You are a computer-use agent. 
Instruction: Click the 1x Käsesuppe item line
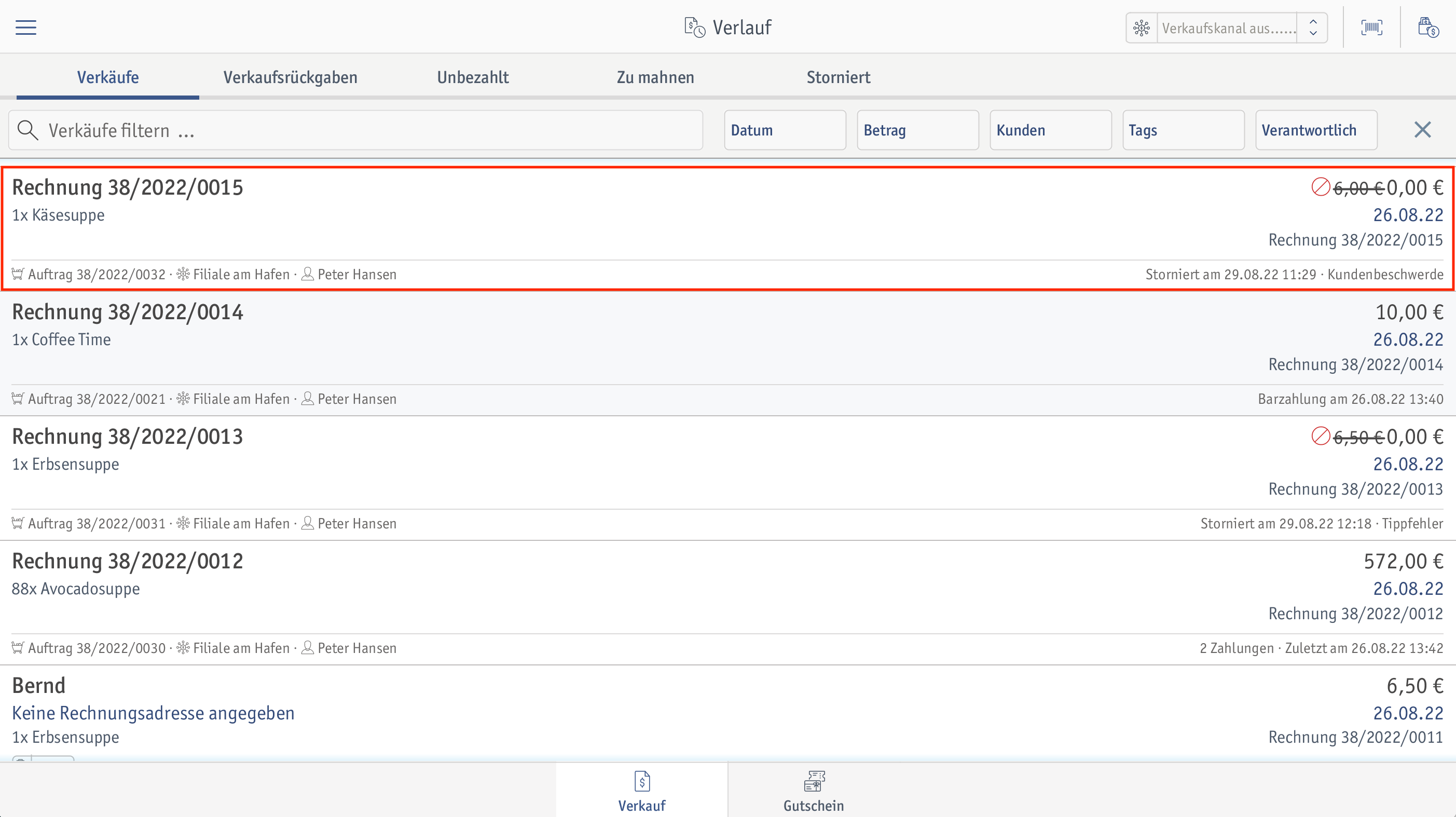58,215
